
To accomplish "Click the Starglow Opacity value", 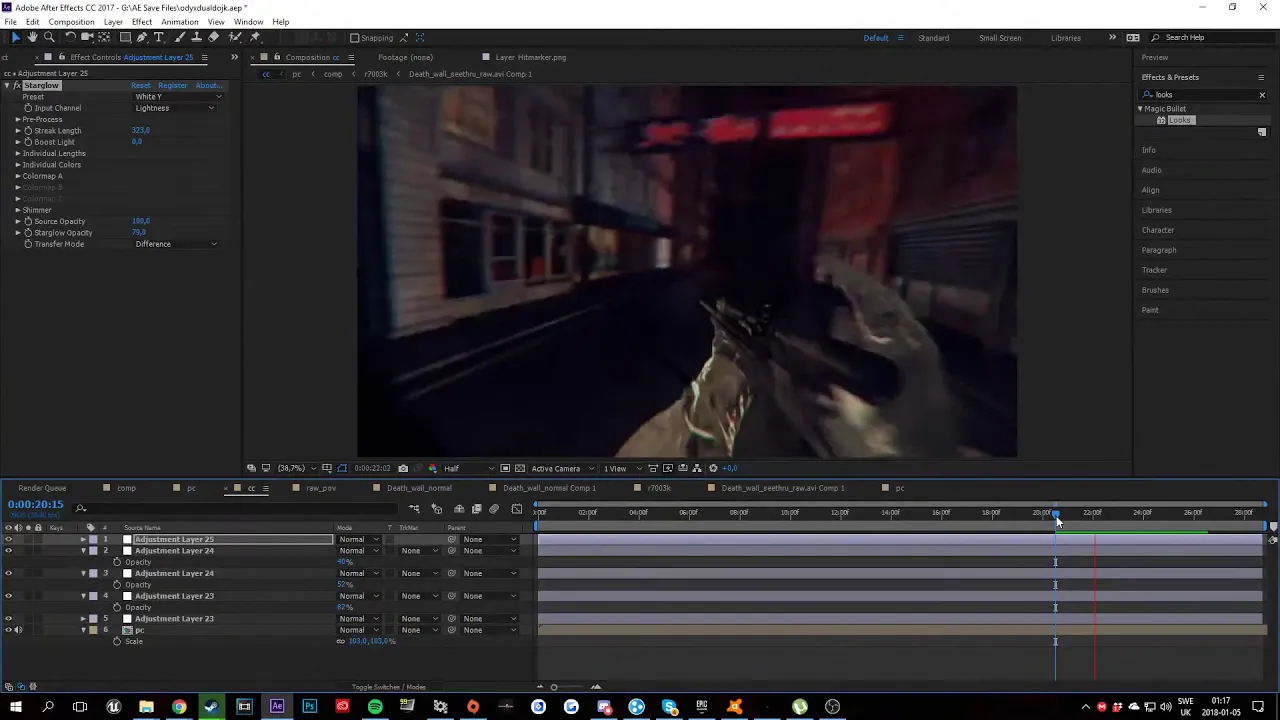I will (x=139, y=233).
